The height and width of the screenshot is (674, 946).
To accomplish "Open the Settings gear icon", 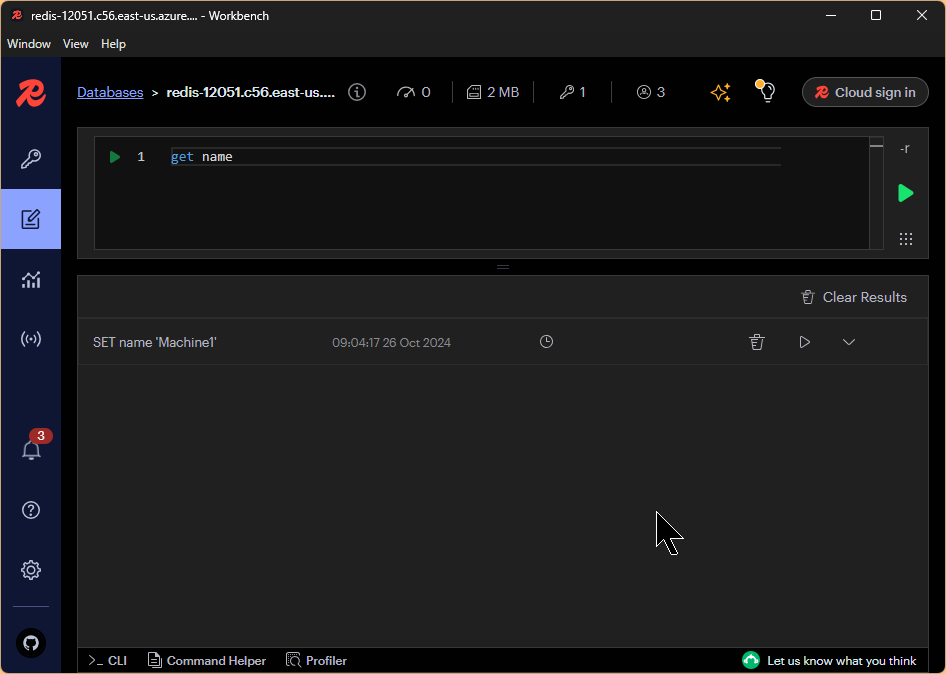I will pos(31,570).
